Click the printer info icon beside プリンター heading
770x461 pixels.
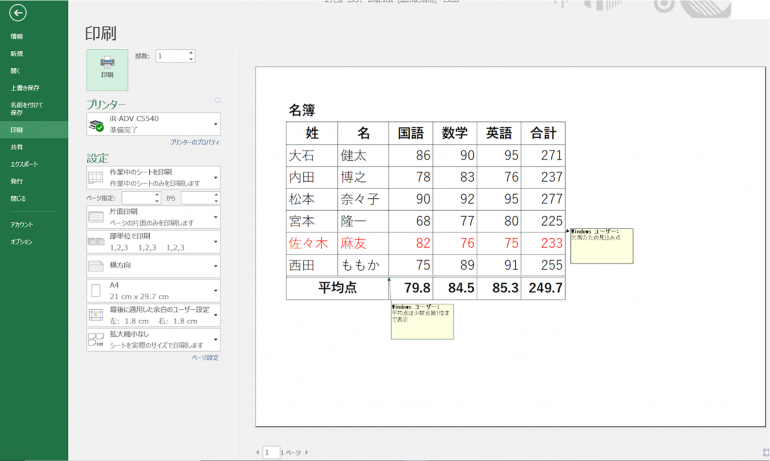[x=217, y=101]
